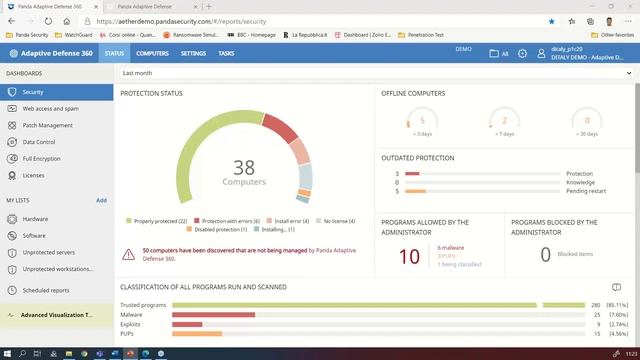
Task: Click the Hardware list icon
Action: (12, 219)
